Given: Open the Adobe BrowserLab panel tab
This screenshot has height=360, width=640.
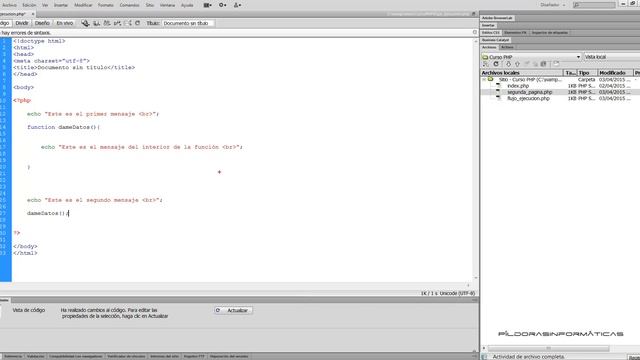Looking at the screenshot, I should [x=497, y=18].
